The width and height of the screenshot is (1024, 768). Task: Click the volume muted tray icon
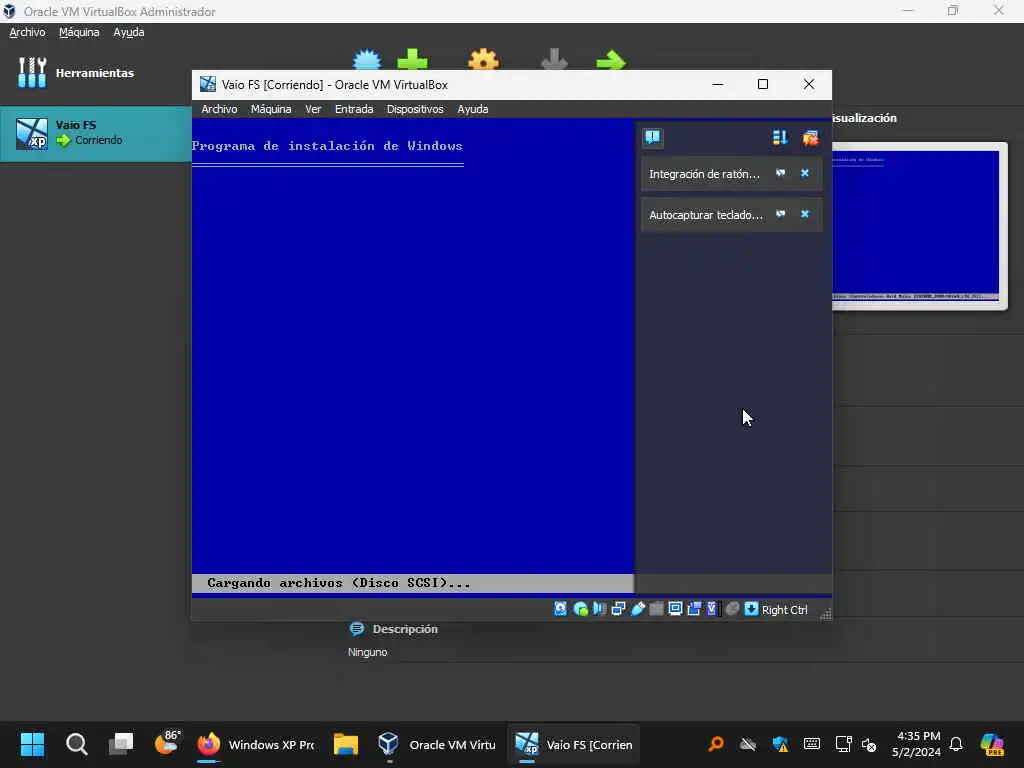click(x=869, y=744)
